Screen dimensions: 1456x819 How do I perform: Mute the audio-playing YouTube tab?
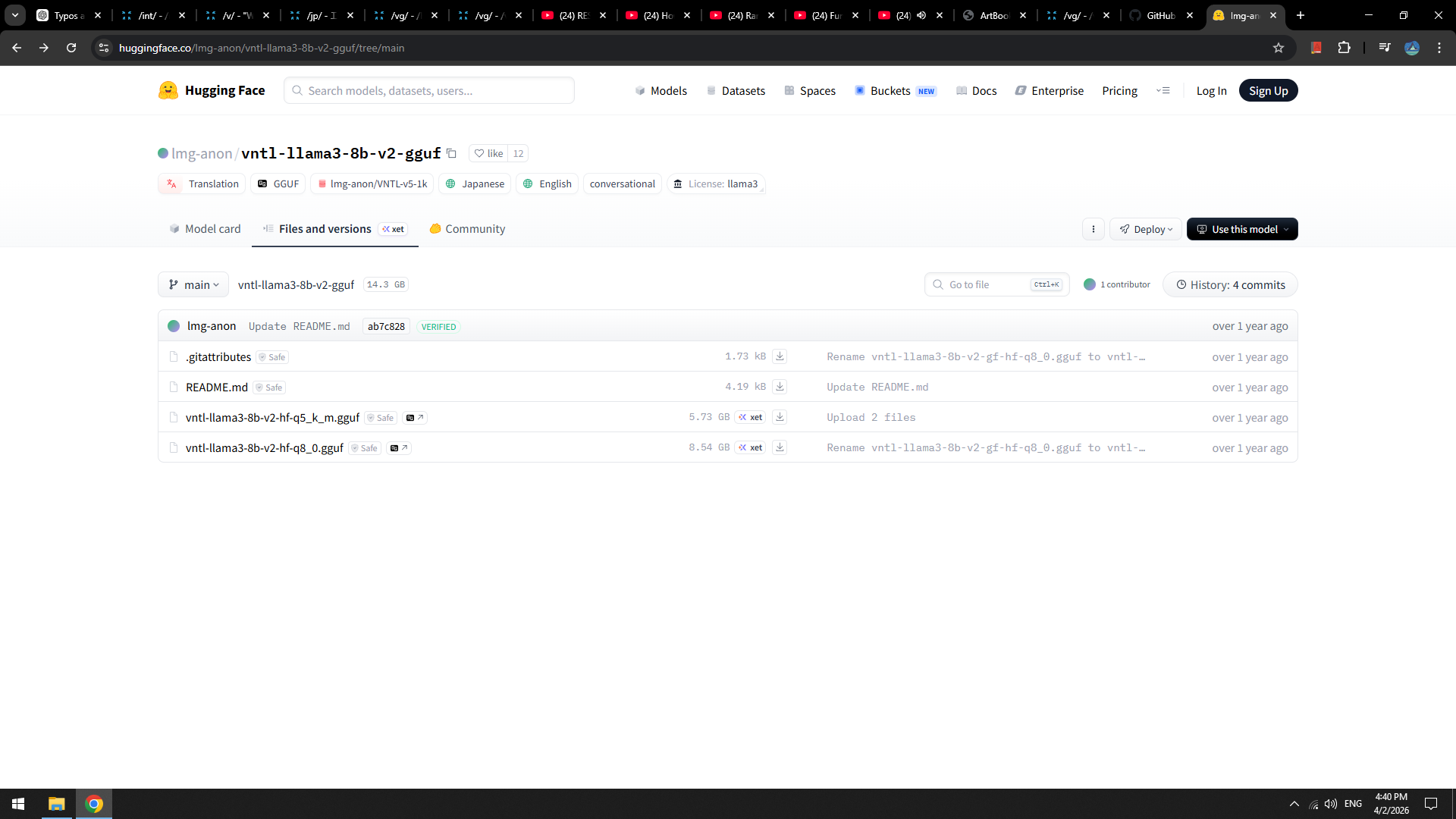(921, 15)
